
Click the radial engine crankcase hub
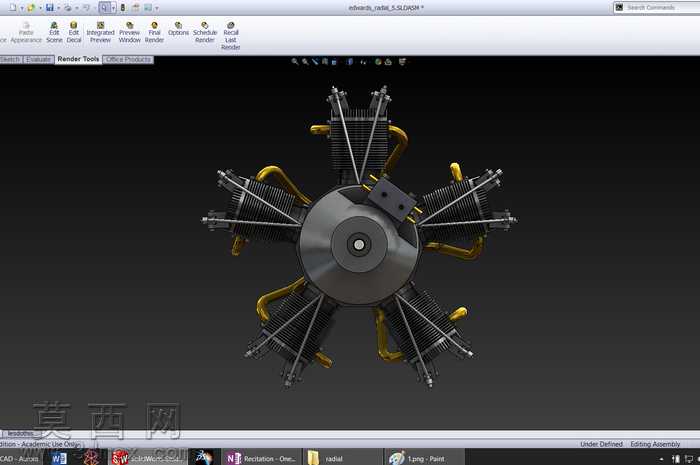pos(359,245)
